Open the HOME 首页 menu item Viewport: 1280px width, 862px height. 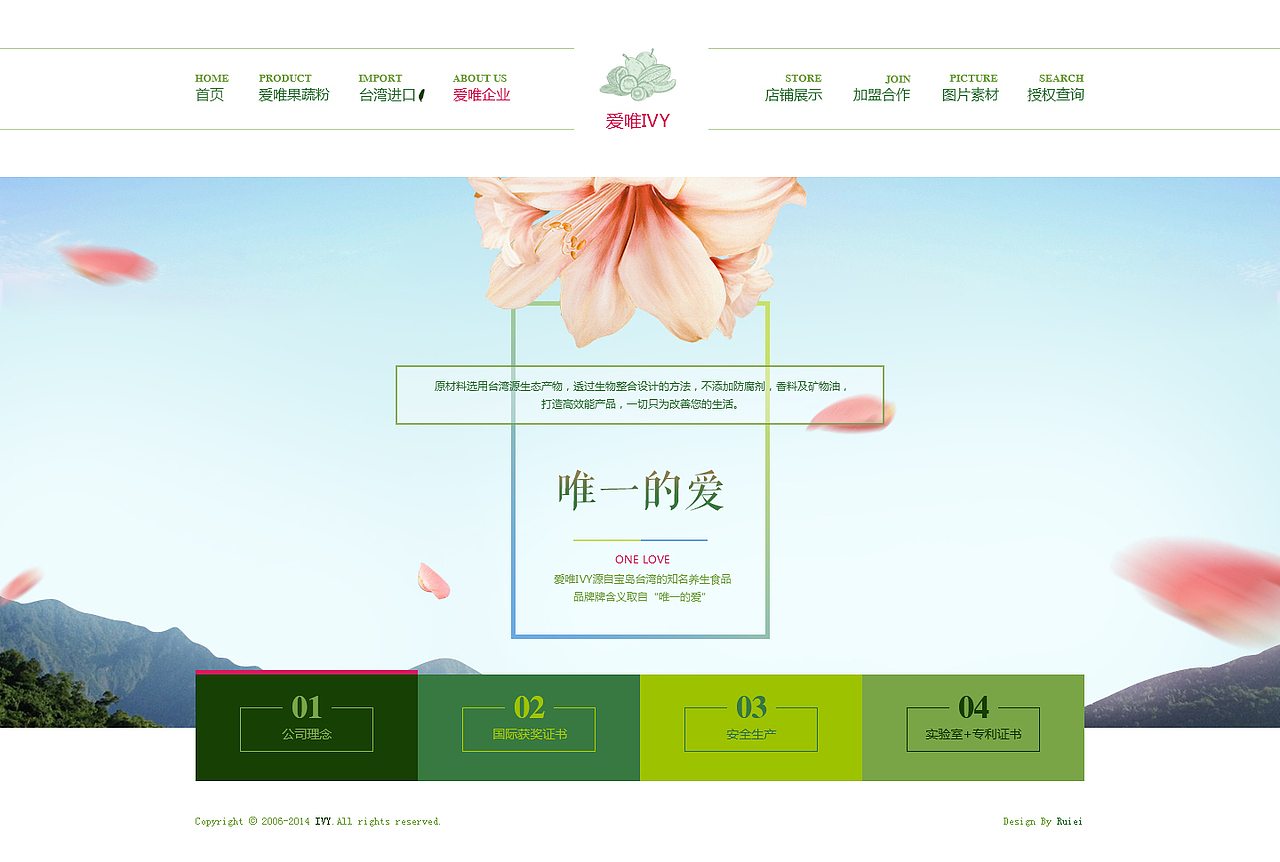point(211,90)
